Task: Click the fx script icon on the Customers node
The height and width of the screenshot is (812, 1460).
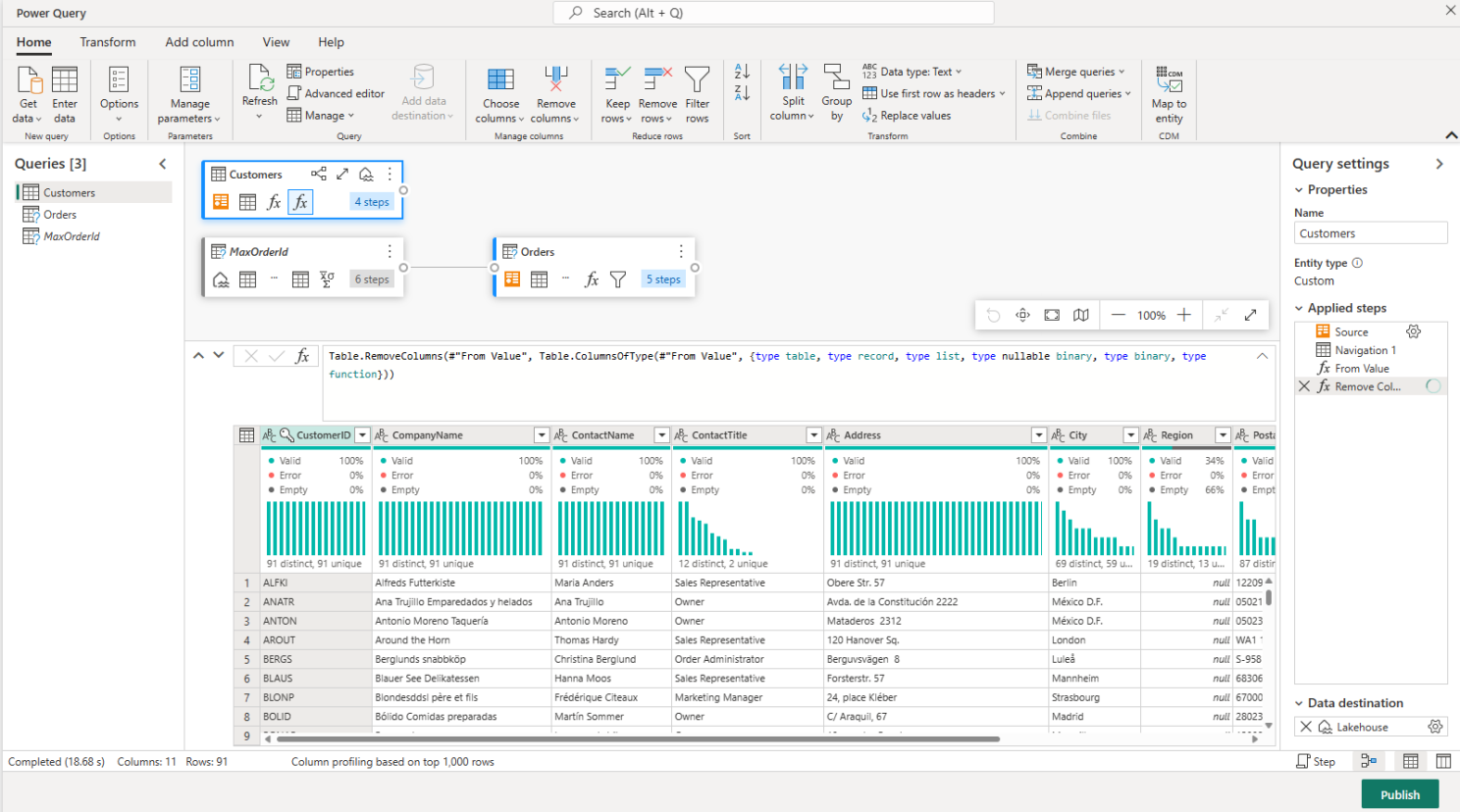Action: point(298,201)
